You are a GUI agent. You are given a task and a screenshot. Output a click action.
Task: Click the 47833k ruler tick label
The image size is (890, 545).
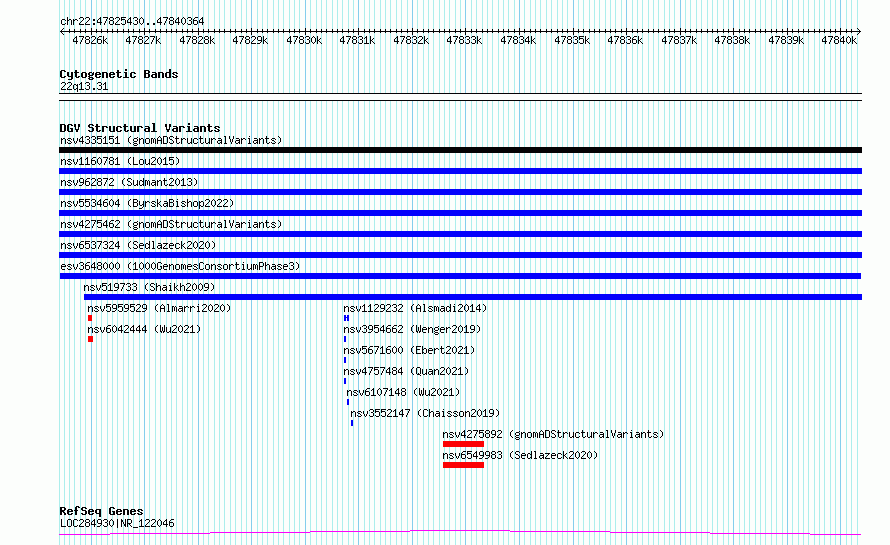click(x=464, y=40)
